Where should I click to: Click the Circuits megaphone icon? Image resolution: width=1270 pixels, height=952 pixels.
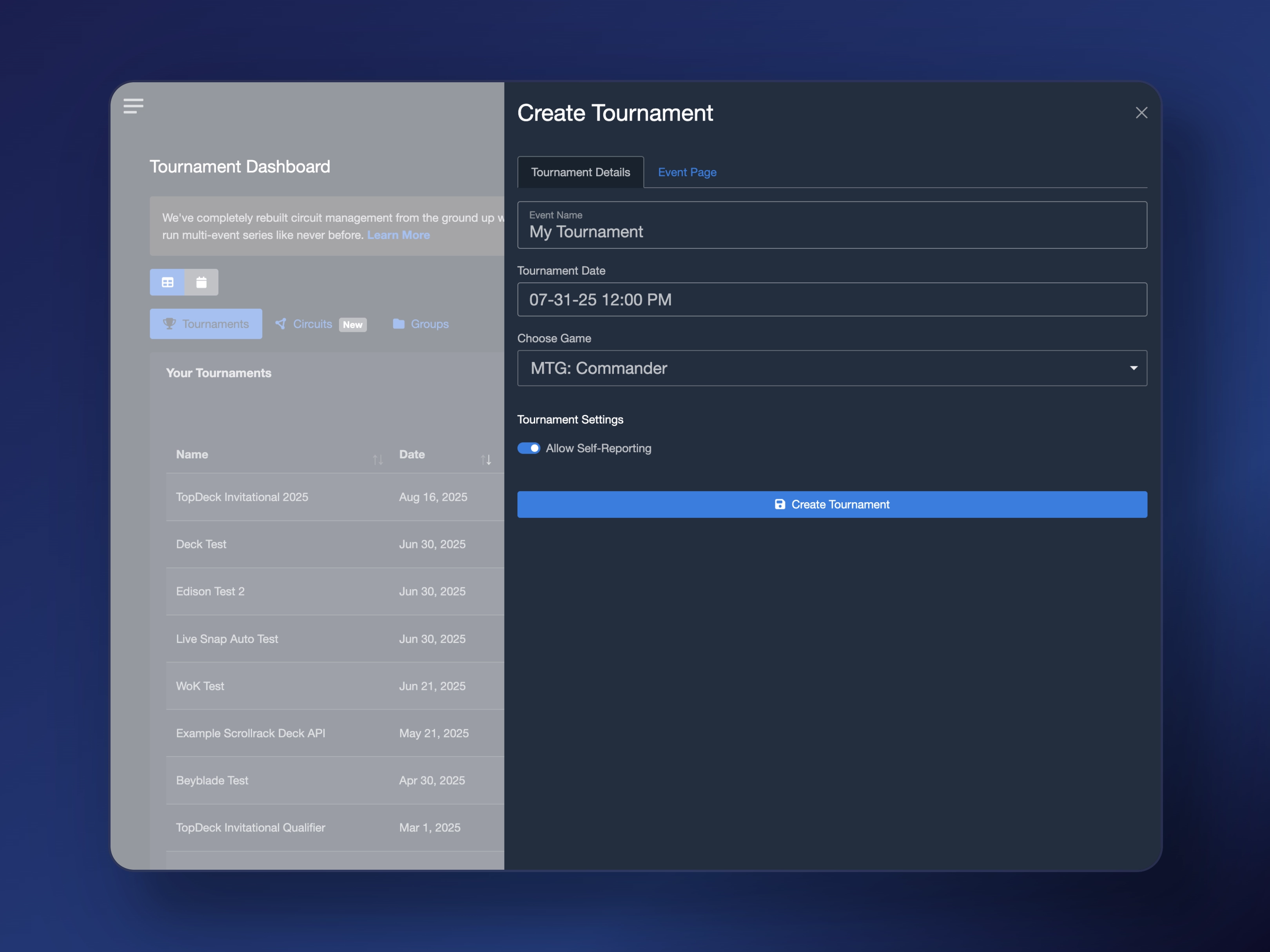pos(281,324)
